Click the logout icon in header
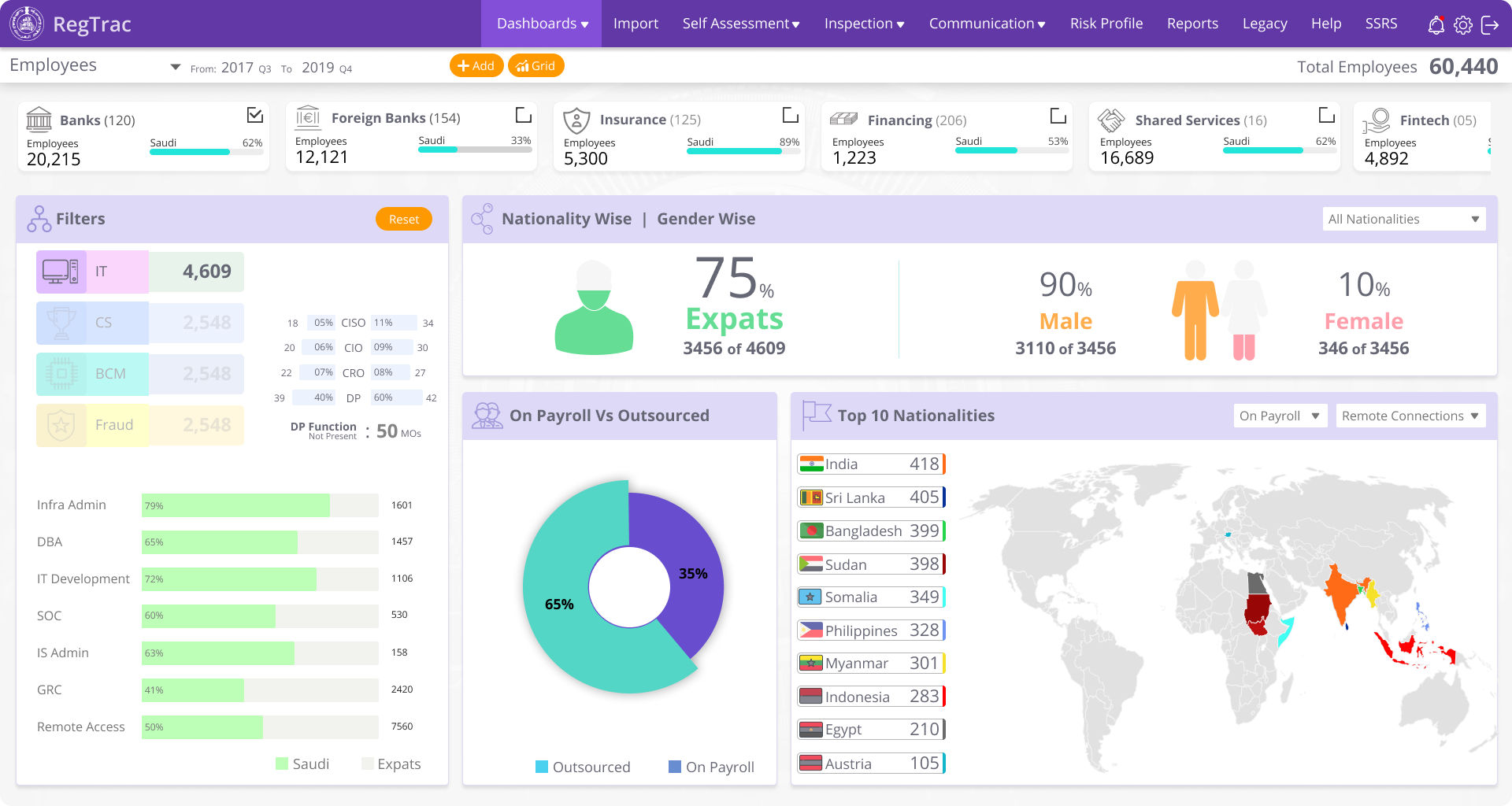 1489,25
